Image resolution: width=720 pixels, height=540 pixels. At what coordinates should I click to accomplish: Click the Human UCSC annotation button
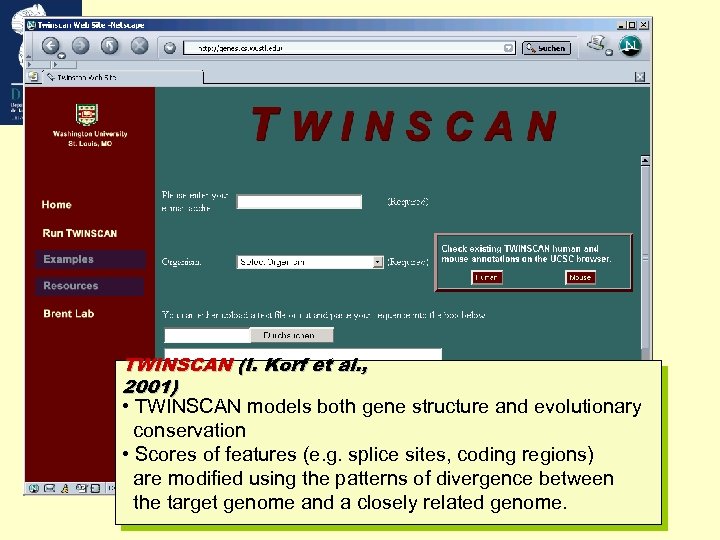[x=487, y=277]
